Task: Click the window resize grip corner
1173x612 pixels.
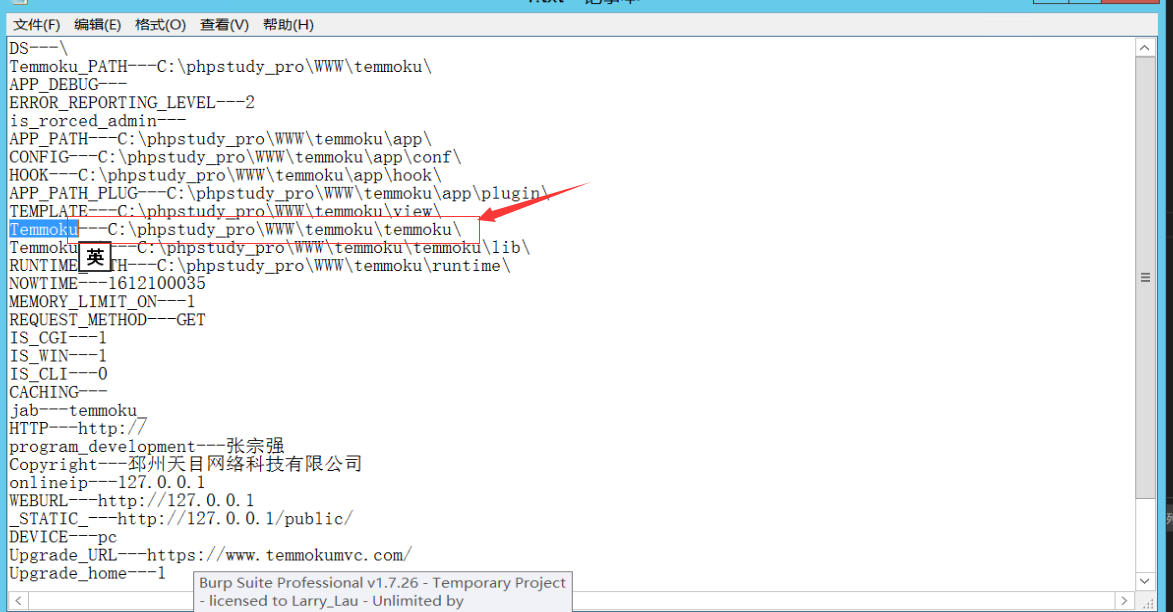Action: pos(1146,602)
